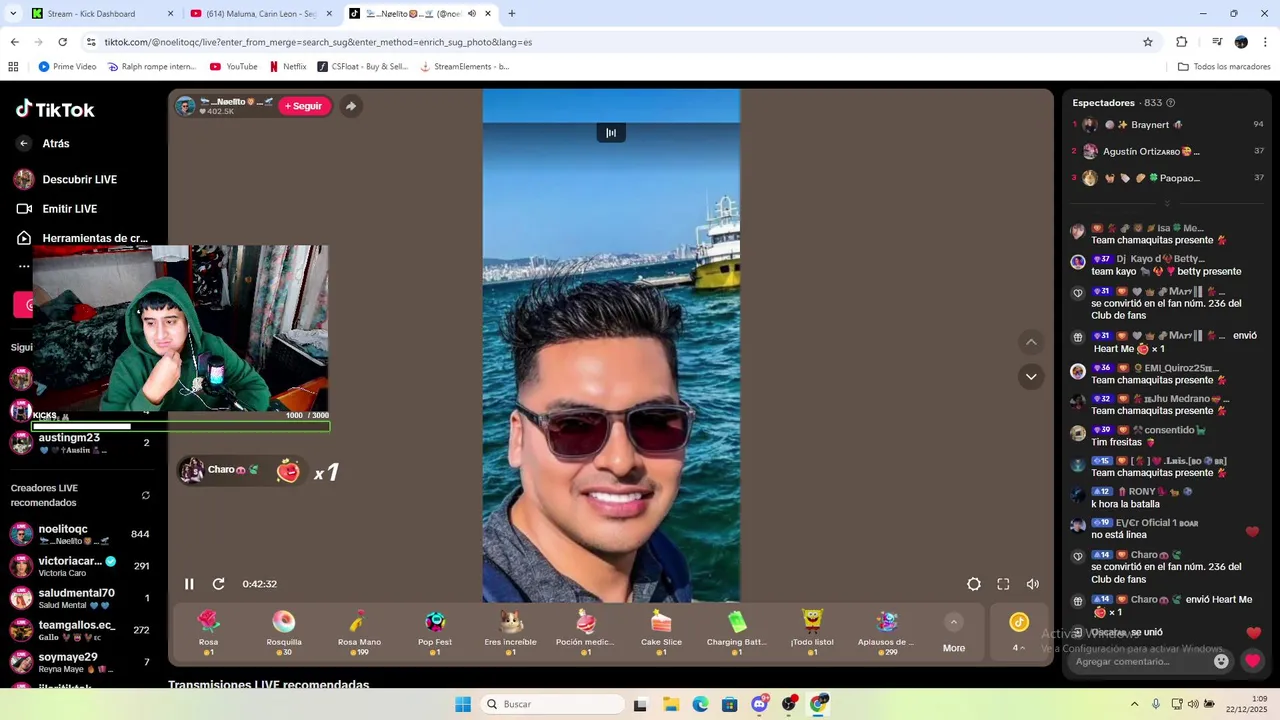Send a heart like on the stream
Image resolution: width=1280 pixels, height=720 pixels.
pos(1252,661)
